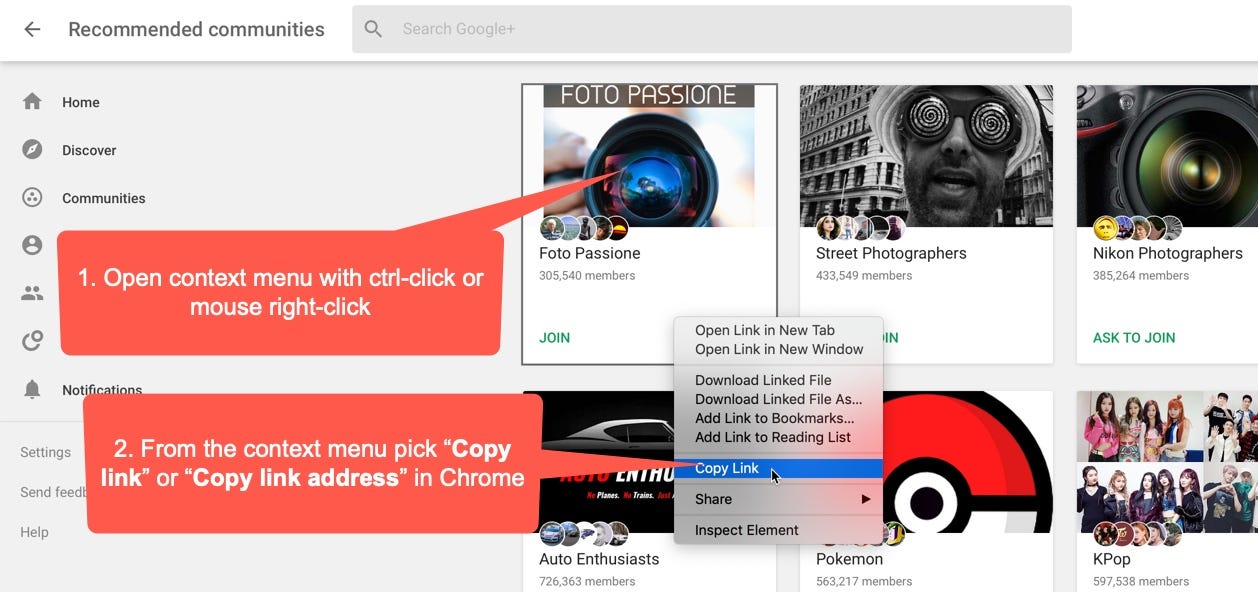The height and width of the screenshot is (592, 1258).
Task: Click 563,217 members text
Action: (864, 581)
